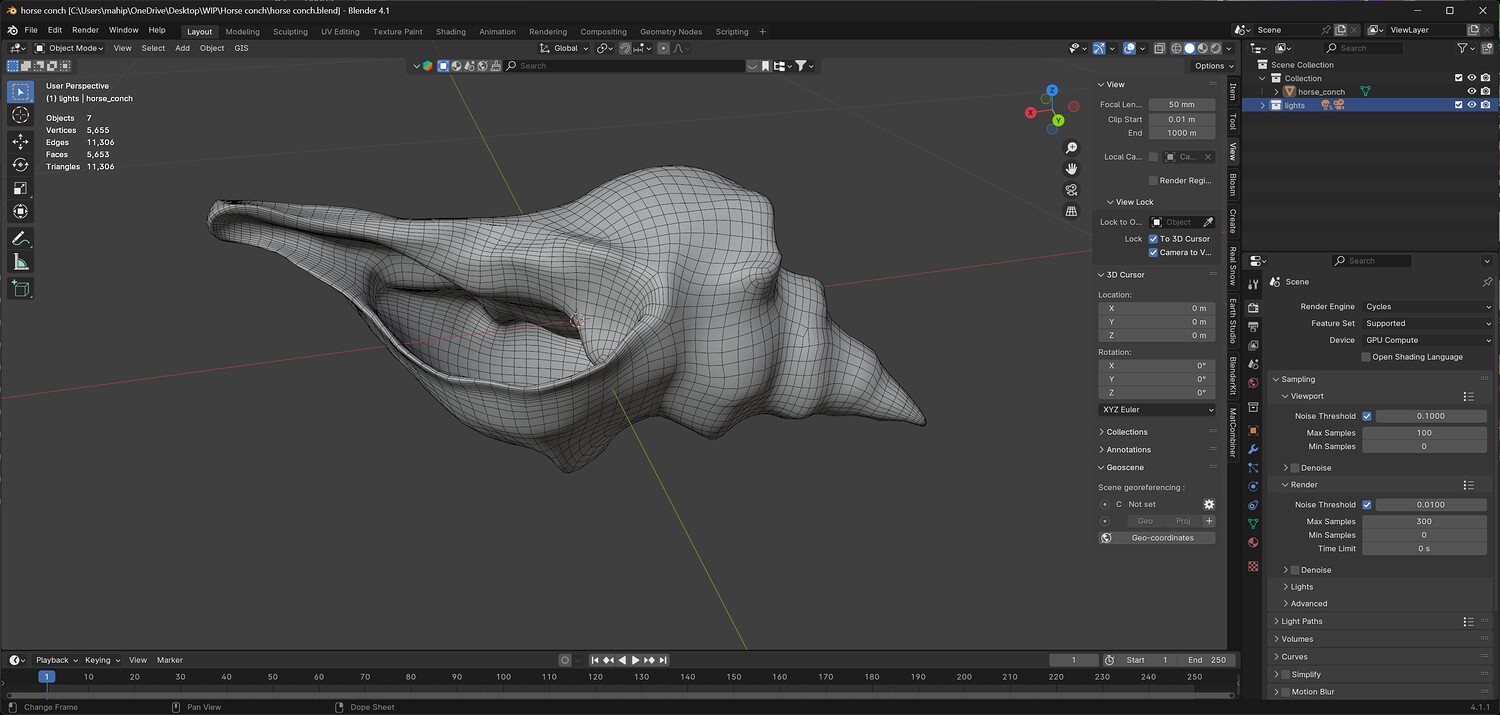1500x715 pixels.
Task: Open the Render Engine dropdown
Action: click(1427, 307)
